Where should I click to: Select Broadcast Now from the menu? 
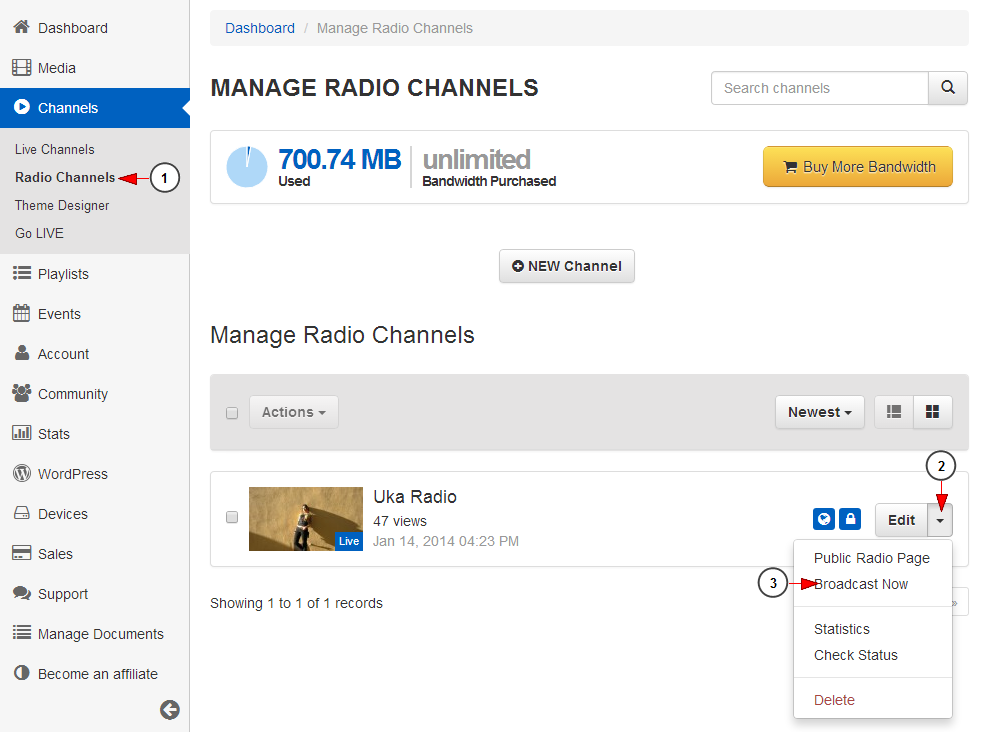pos(861,584)
